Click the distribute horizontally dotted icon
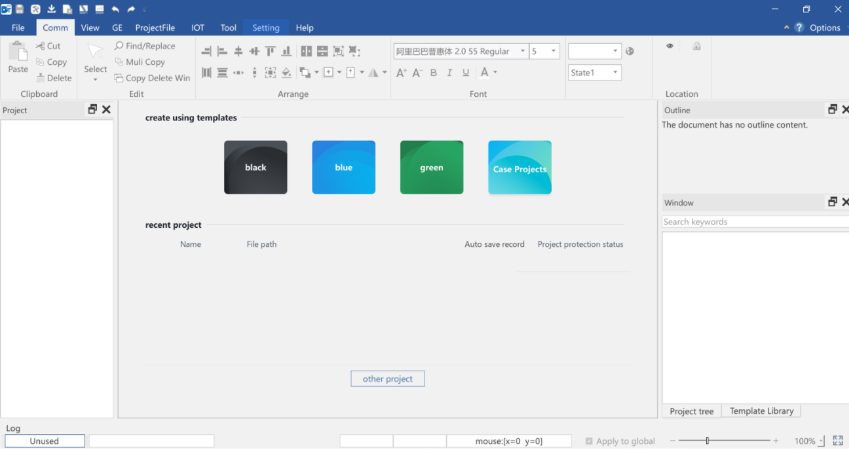The image size is (849, 450). click(238, 73)
